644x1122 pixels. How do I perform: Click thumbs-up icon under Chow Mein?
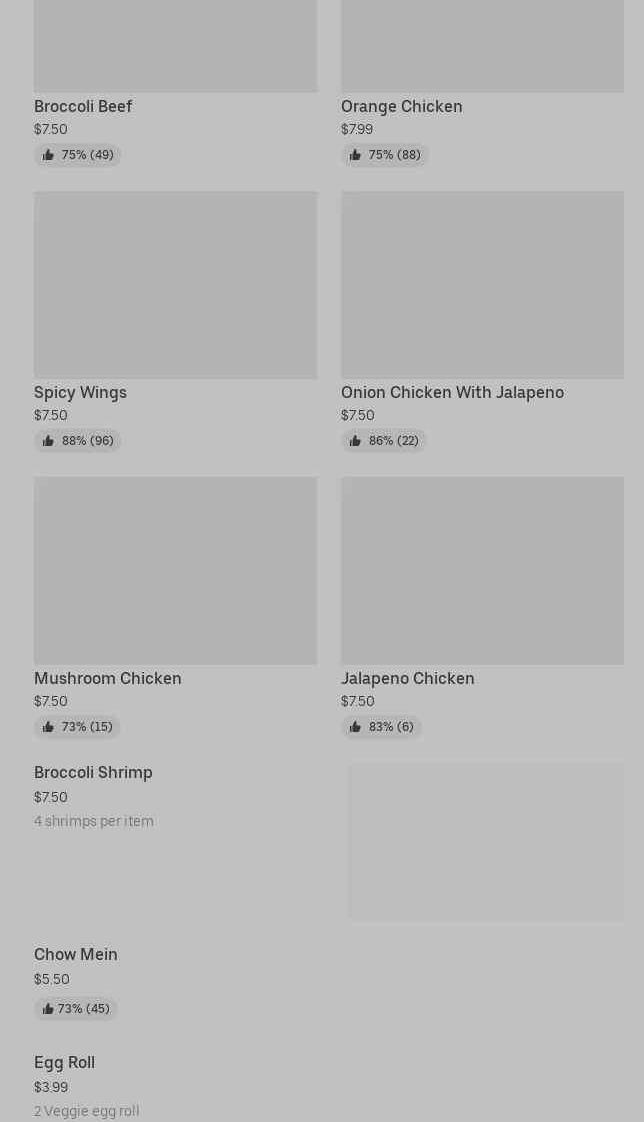[x=48, y=1009]
